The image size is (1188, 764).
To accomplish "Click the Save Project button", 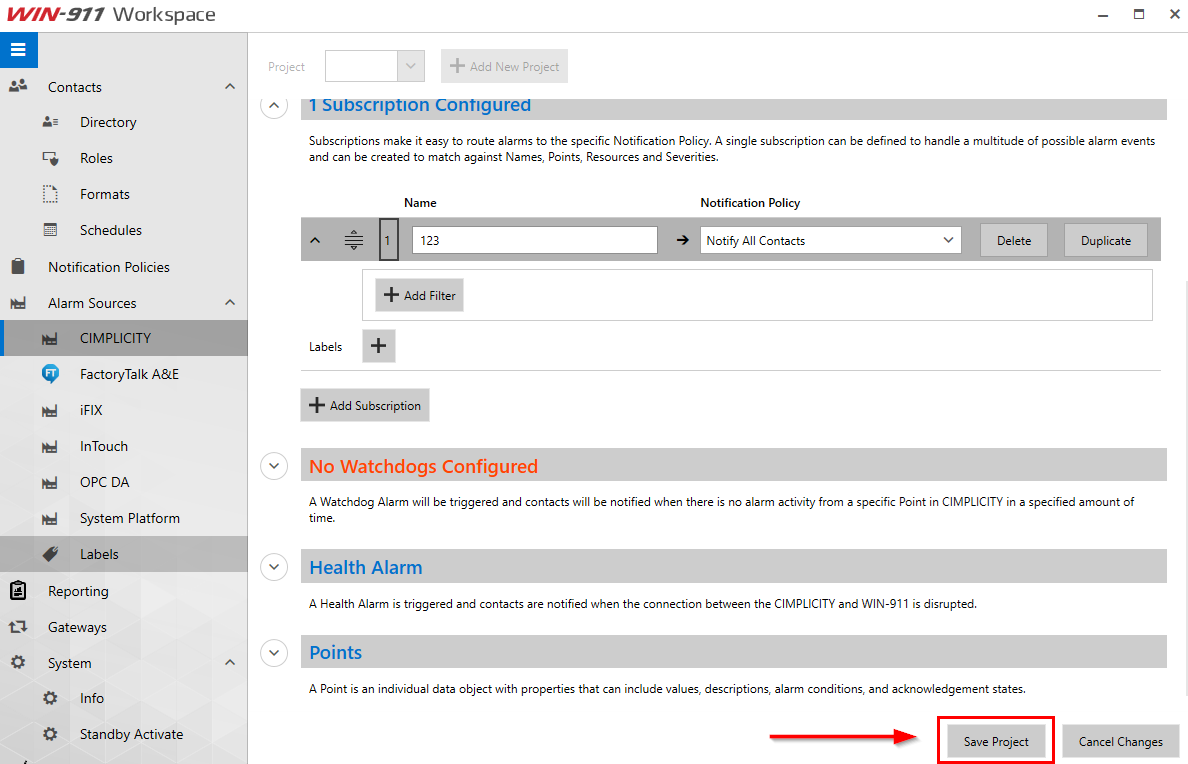I will [996, 741].
